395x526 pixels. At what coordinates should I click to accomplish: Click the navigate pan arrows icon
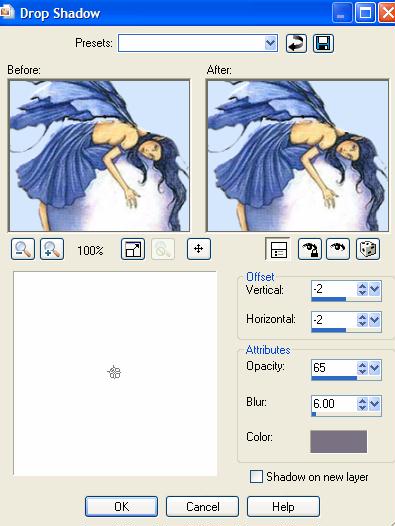coord(199,249)
